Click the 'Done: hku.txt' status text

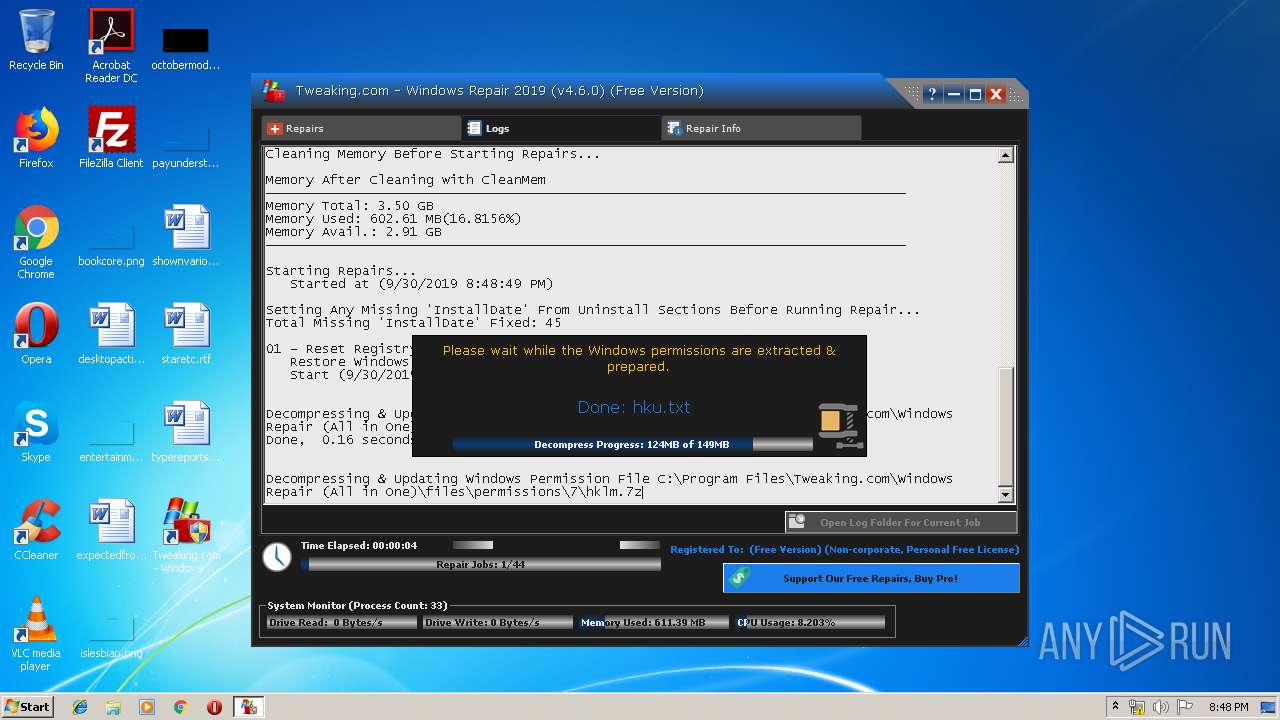(634, 407)
